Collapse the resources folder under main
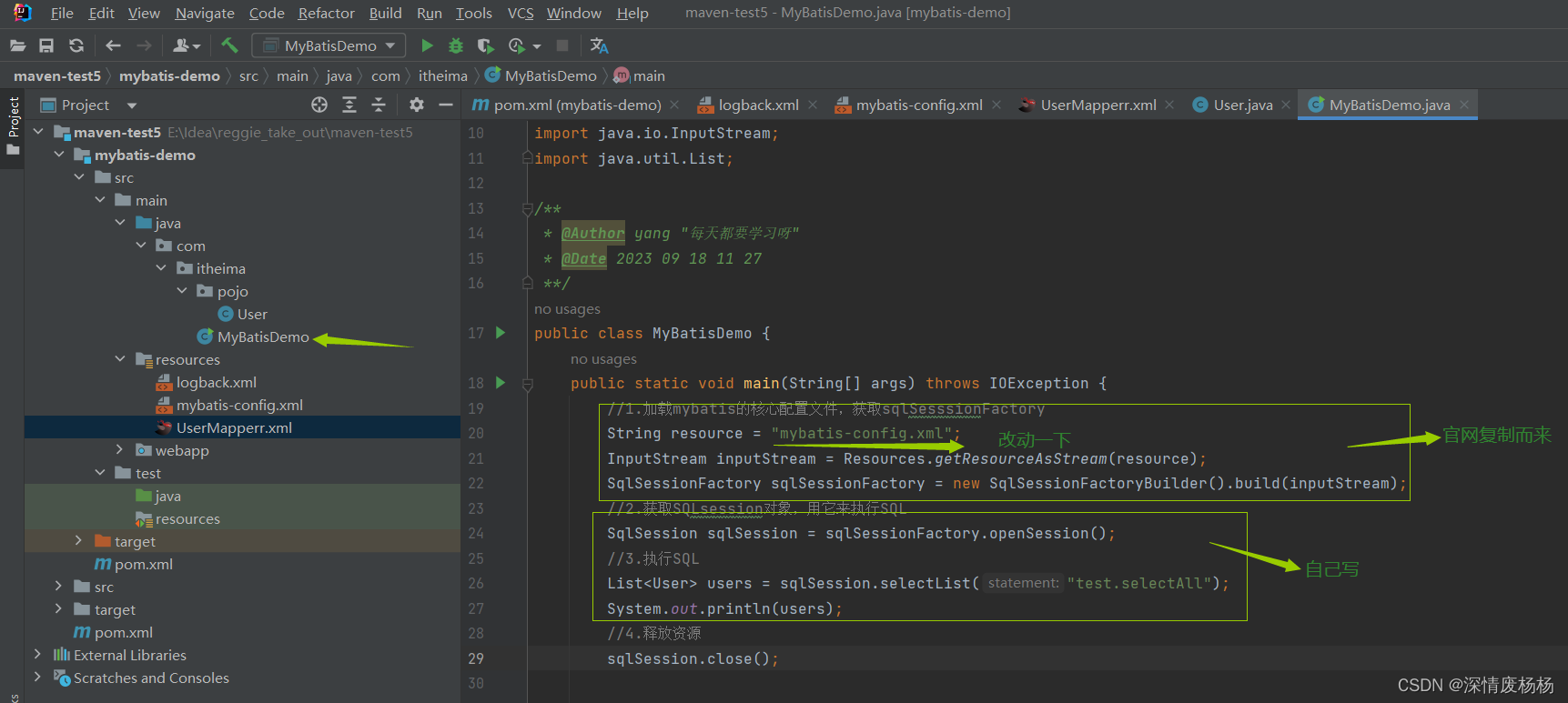The image size is (1568, 703). [120, 359]
